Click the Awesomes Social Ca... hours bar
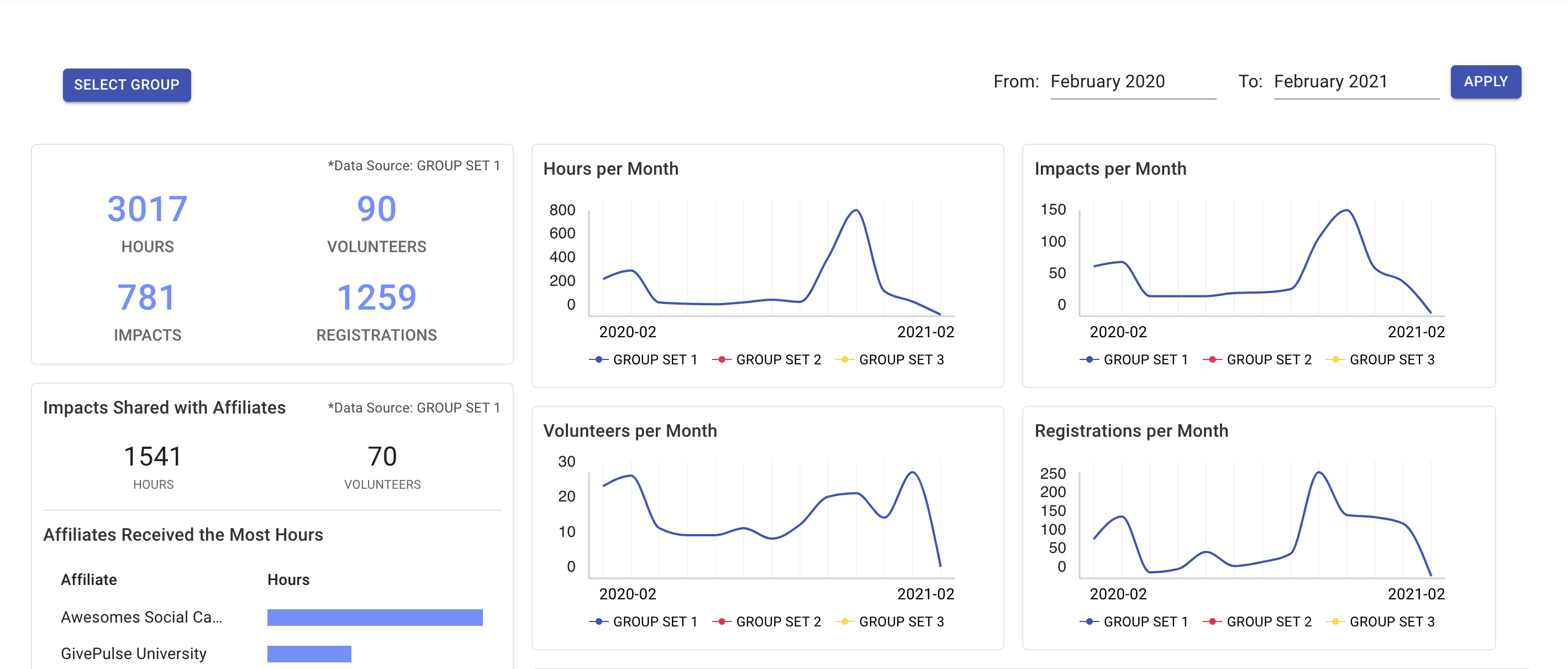 coord(375,617)
